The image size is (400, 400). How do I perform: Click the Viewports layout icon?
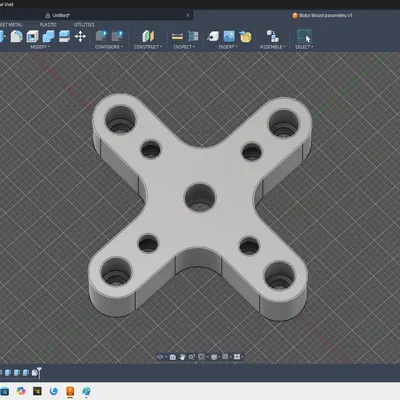237,357
